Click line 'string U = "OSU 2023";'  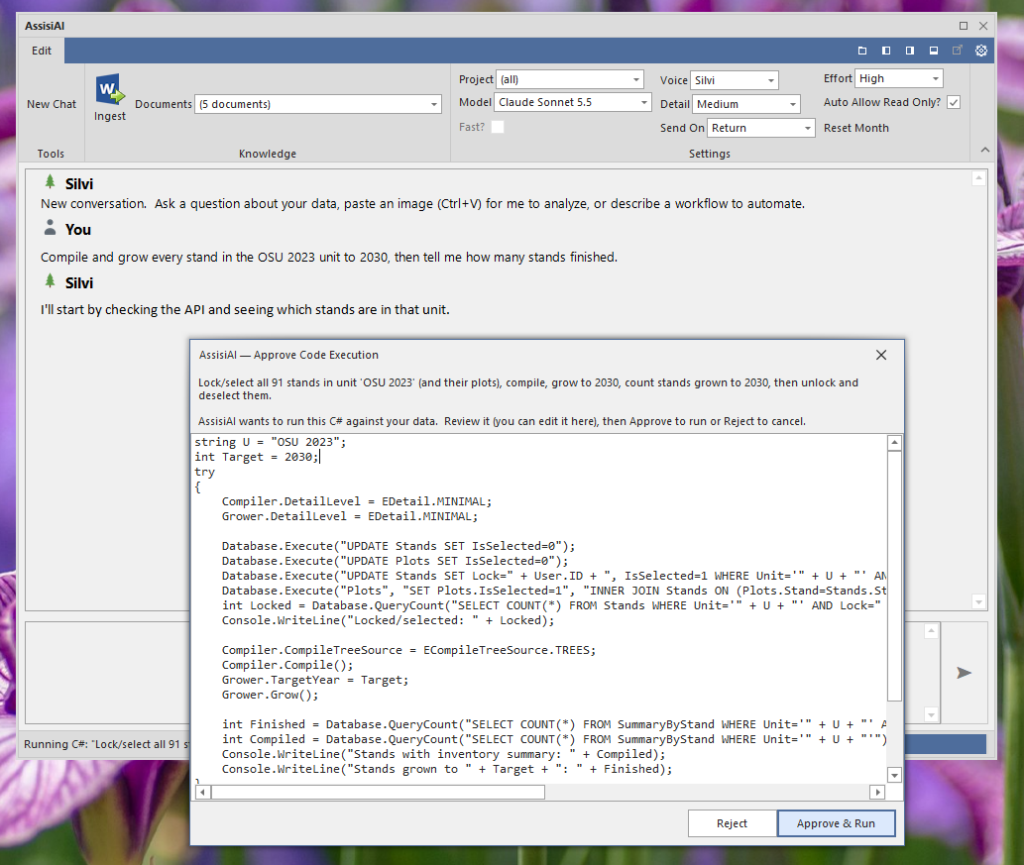coord(270,442)
